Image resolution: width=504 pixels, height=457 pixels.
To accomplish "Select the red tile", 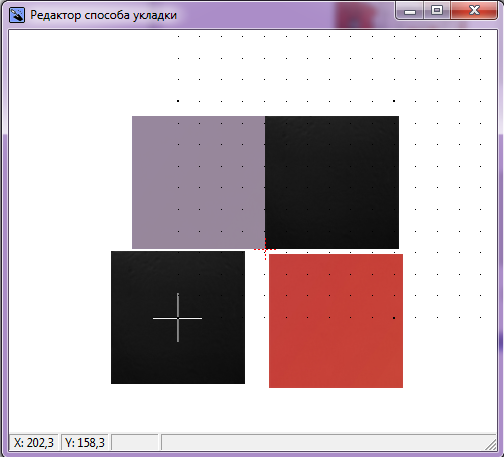I will [336, 321].
